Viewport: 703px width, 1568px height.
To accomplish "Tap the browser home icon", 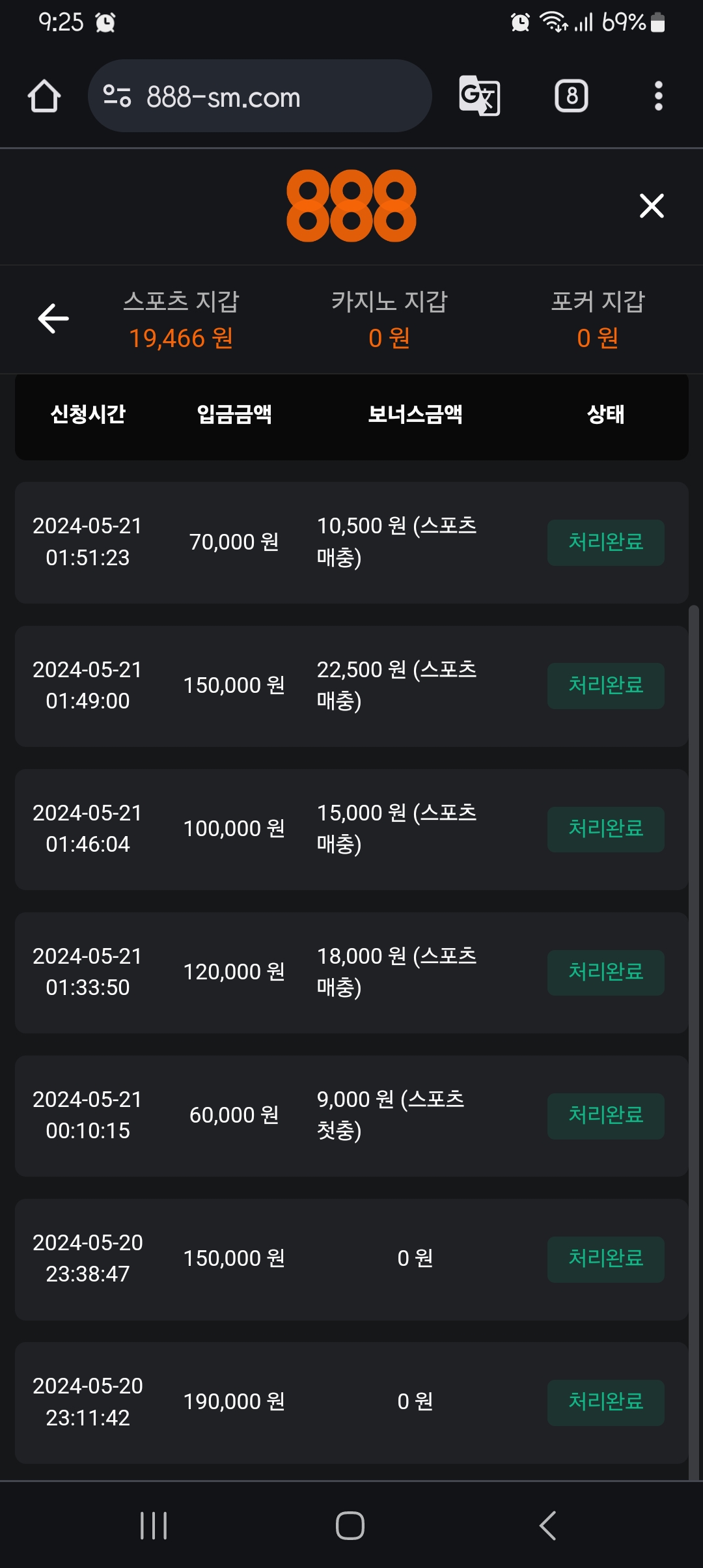I will click(44, 96).
